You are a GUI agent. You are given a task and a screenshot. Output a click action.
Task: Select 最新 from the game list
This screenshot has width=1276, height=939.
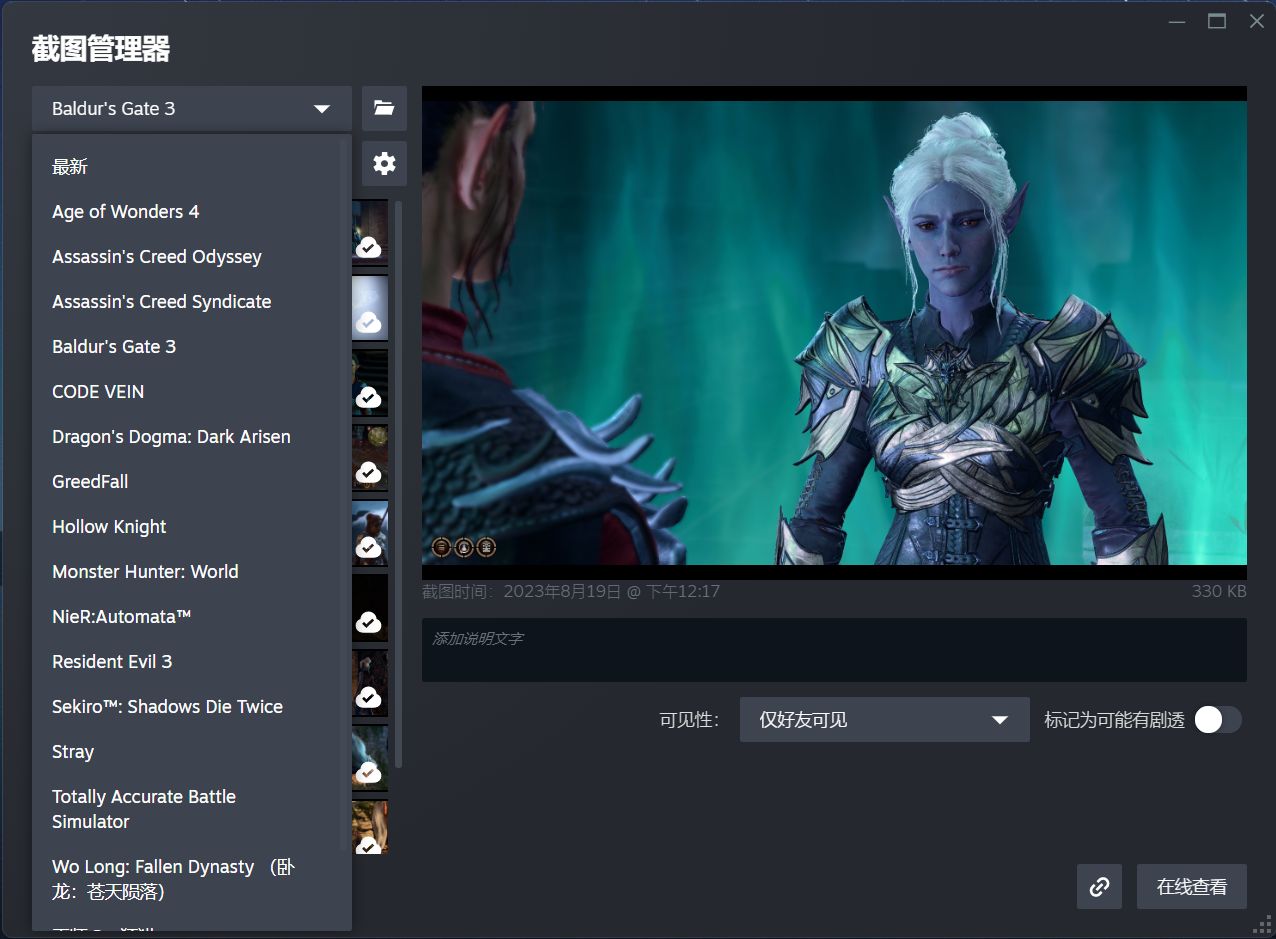(192, 167)
